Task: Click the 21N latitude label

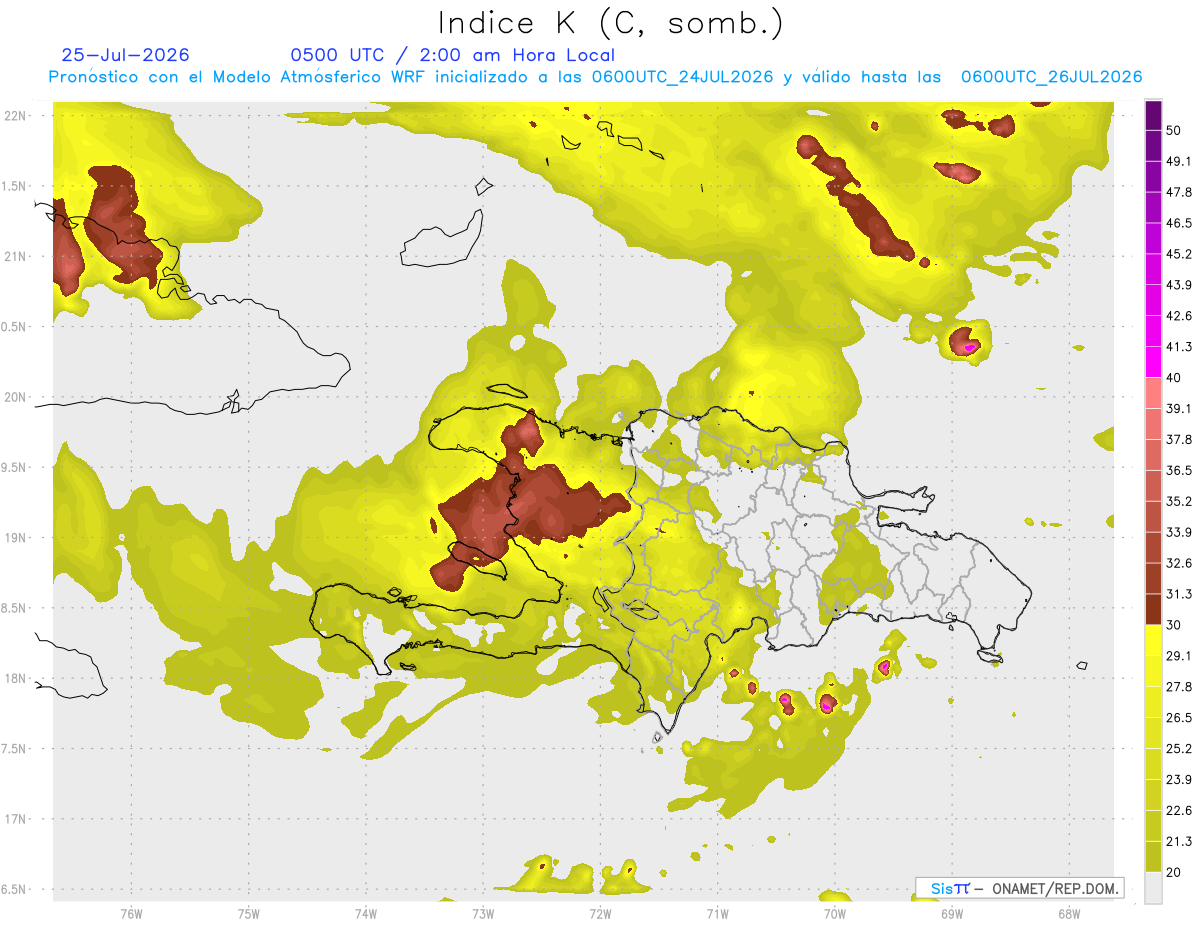Action: 15,256
